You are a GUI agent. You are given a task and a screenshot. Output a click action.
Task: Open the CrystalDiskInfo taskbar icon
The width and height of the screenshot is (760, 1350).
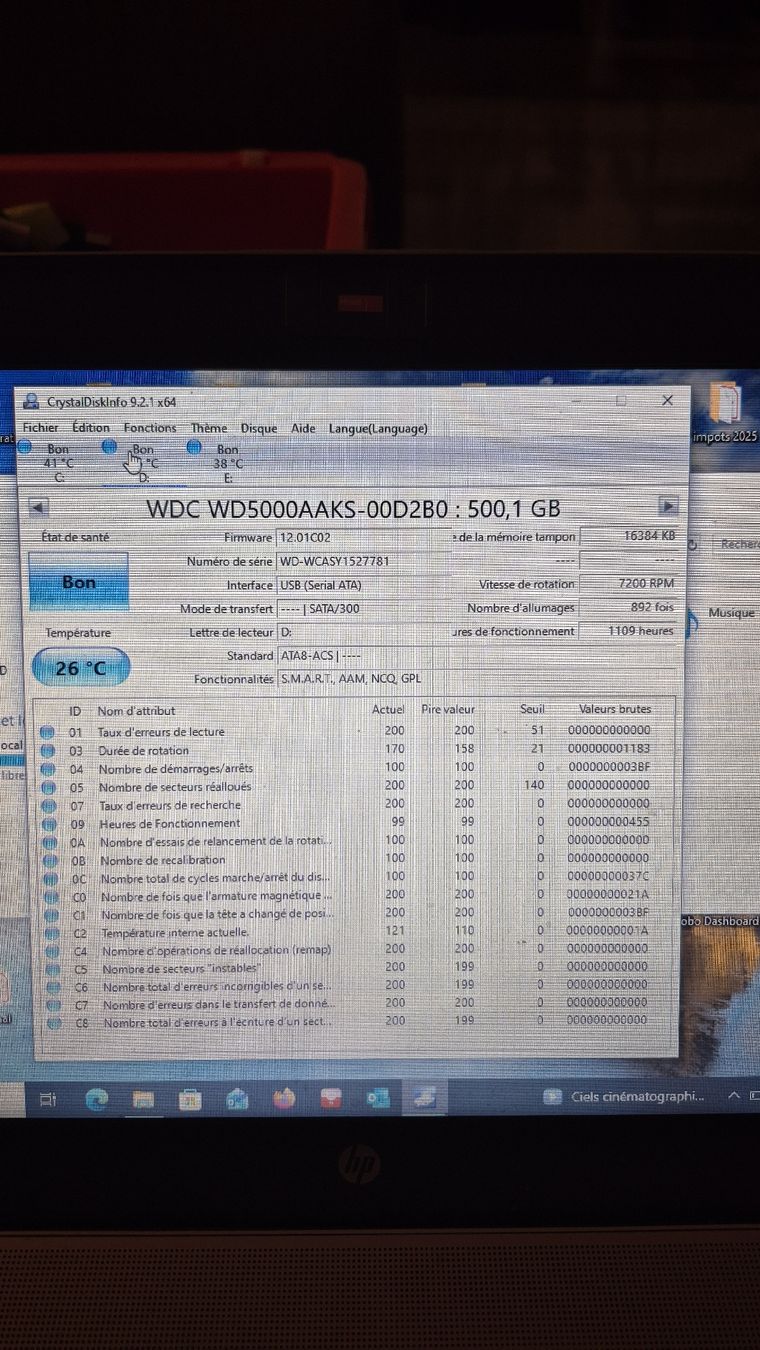click(x=424, y=1098)
